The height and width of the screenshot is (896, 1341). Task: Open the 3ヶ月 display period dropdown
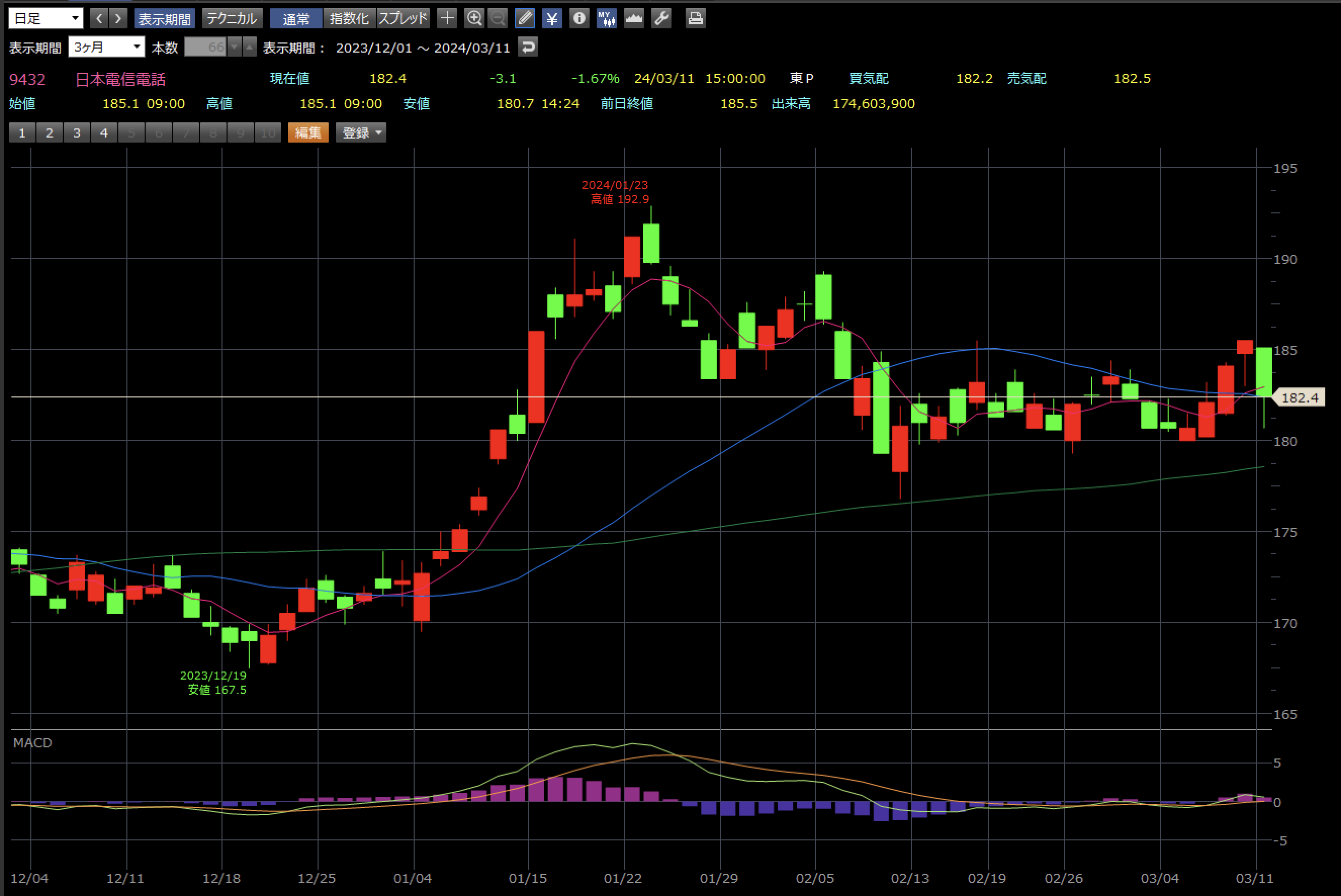[106, 47]
